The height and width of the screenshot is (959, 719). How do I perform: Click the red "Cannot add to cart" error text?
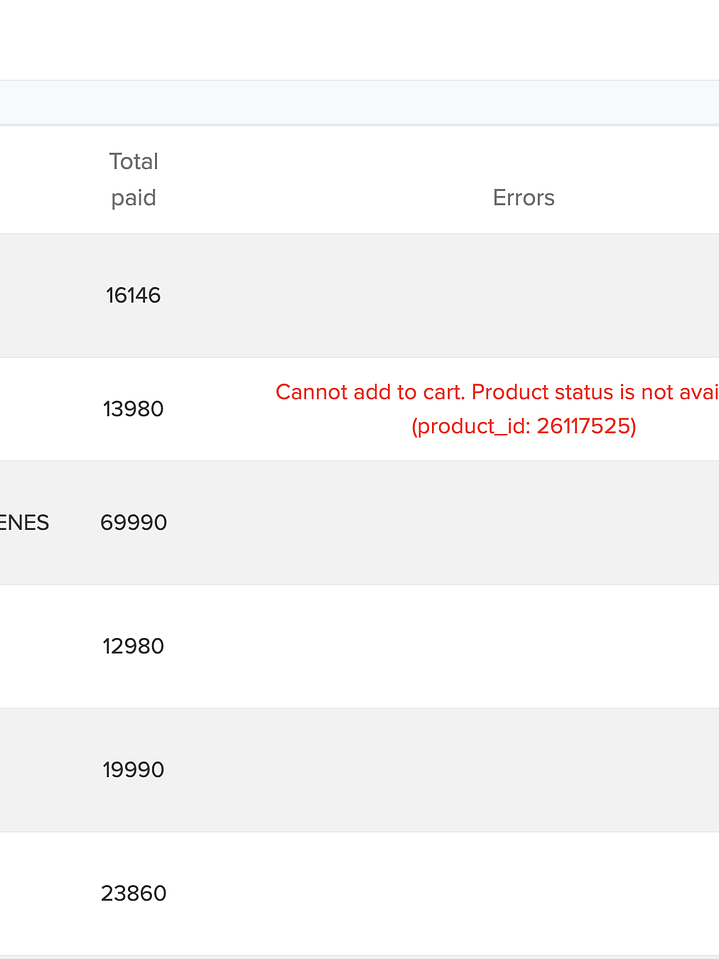tap(497, 392)
